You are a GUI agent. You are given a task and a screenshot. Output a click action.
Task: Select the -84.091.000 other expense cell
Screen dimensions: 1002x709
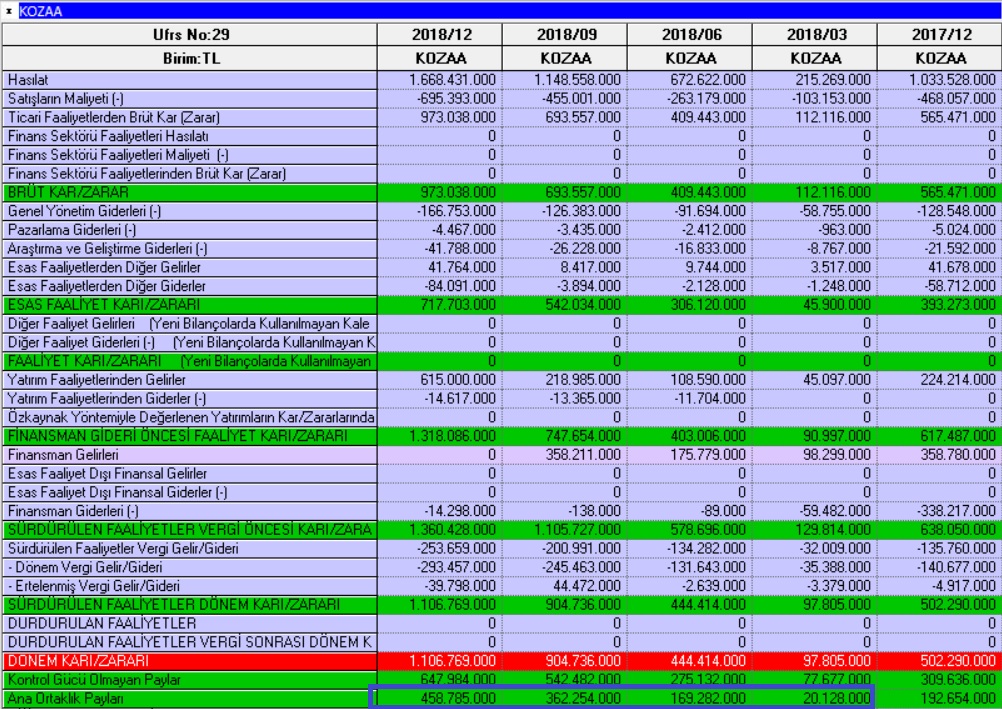click(x=440, y=286)
